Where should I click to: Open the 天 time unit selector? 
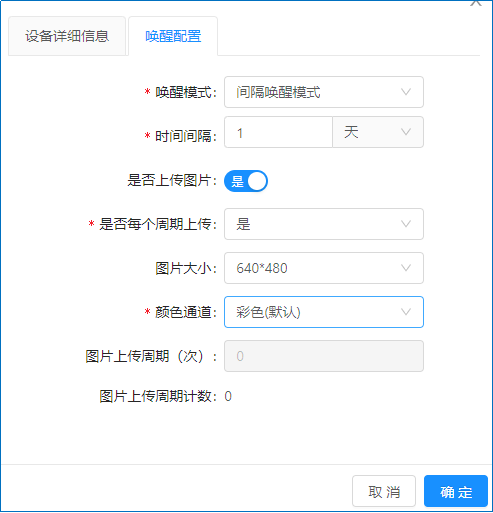point(378,132)
